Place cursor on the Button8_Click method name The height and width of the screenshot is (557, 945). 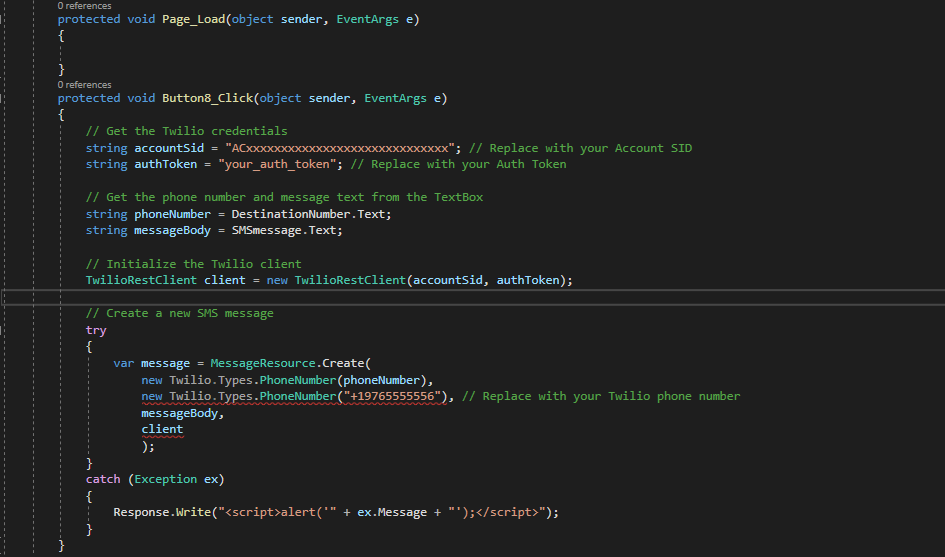coord(207,98)
